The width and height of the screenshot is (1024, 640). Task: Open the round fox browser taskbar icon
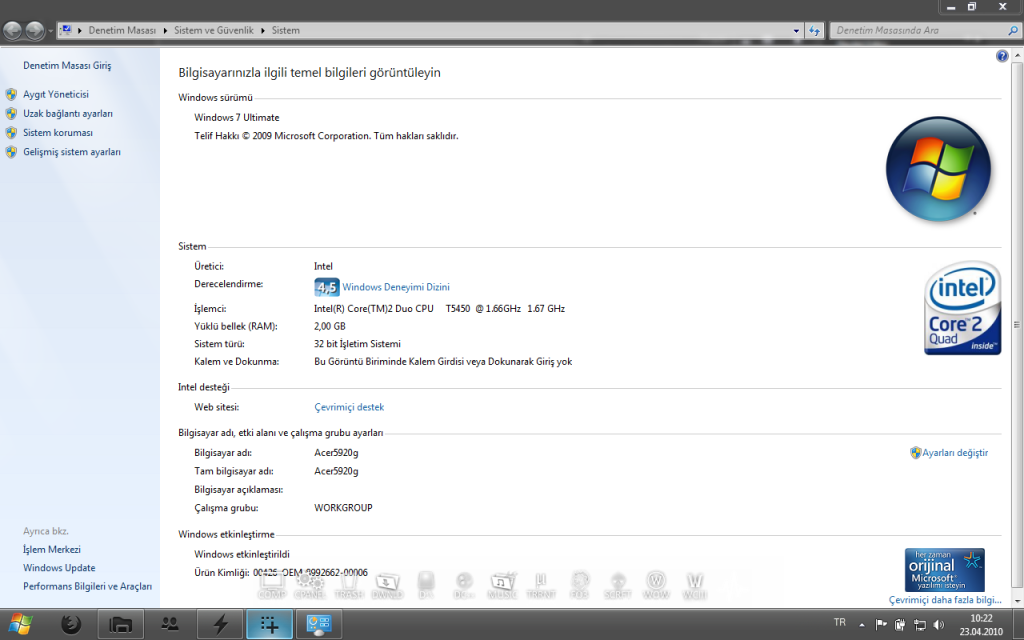click(71, 624)
